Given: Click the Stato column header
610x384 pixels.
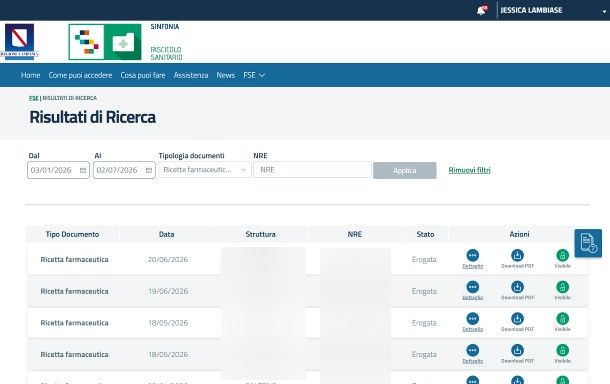Looking at the screenshot, I should tap(425, 234).
